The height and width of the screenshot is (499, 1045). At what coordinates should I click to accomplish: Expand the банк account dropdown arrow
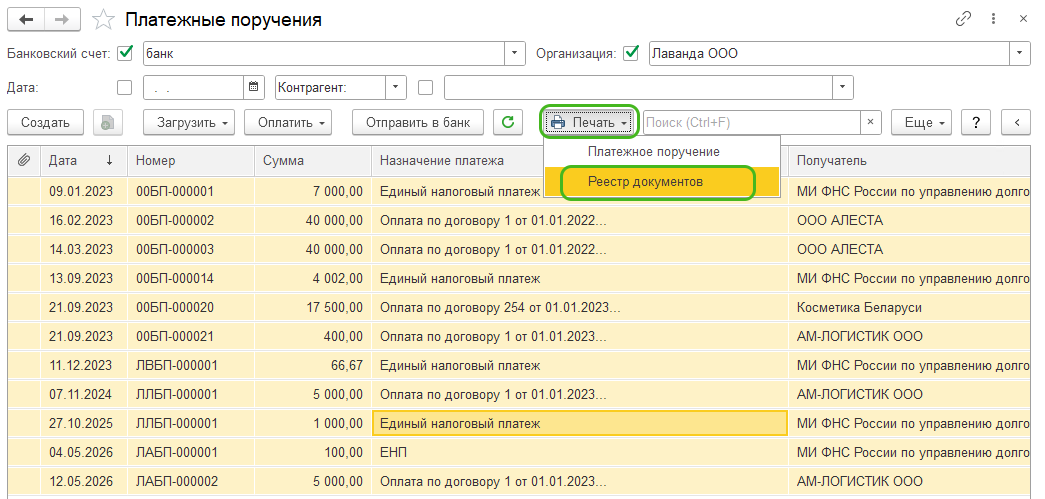click(x=515, y=53)
